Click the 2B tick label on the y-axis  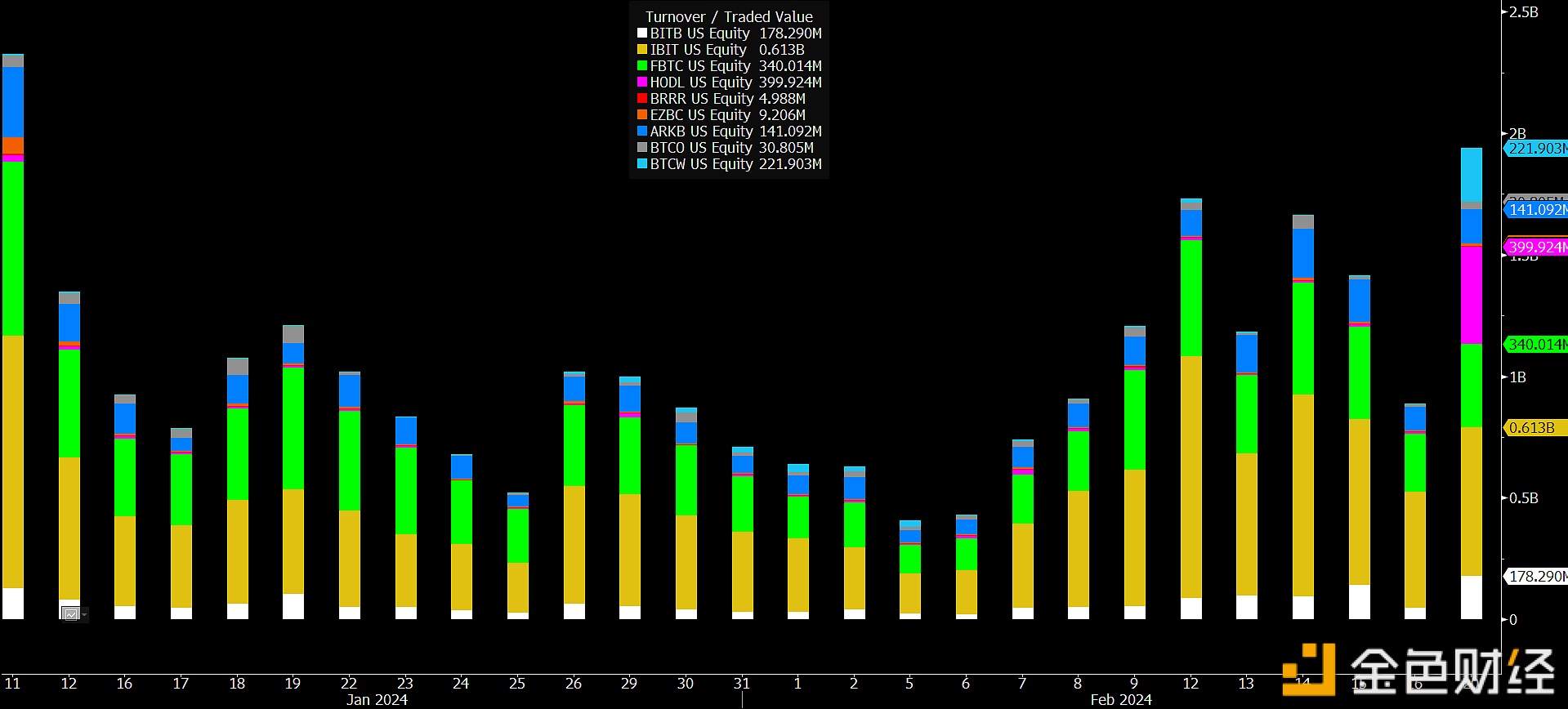(1517, 134)
